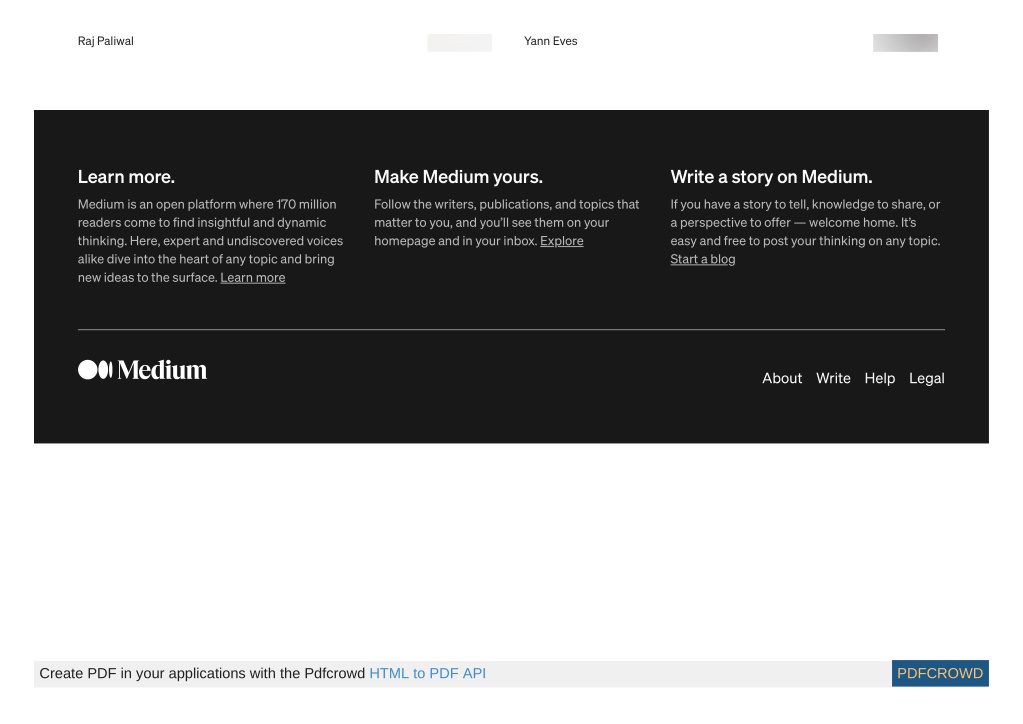Click the 'Make Medium yours.' heading
Viewport: 1023px width, 724px height.
point(458,177)
